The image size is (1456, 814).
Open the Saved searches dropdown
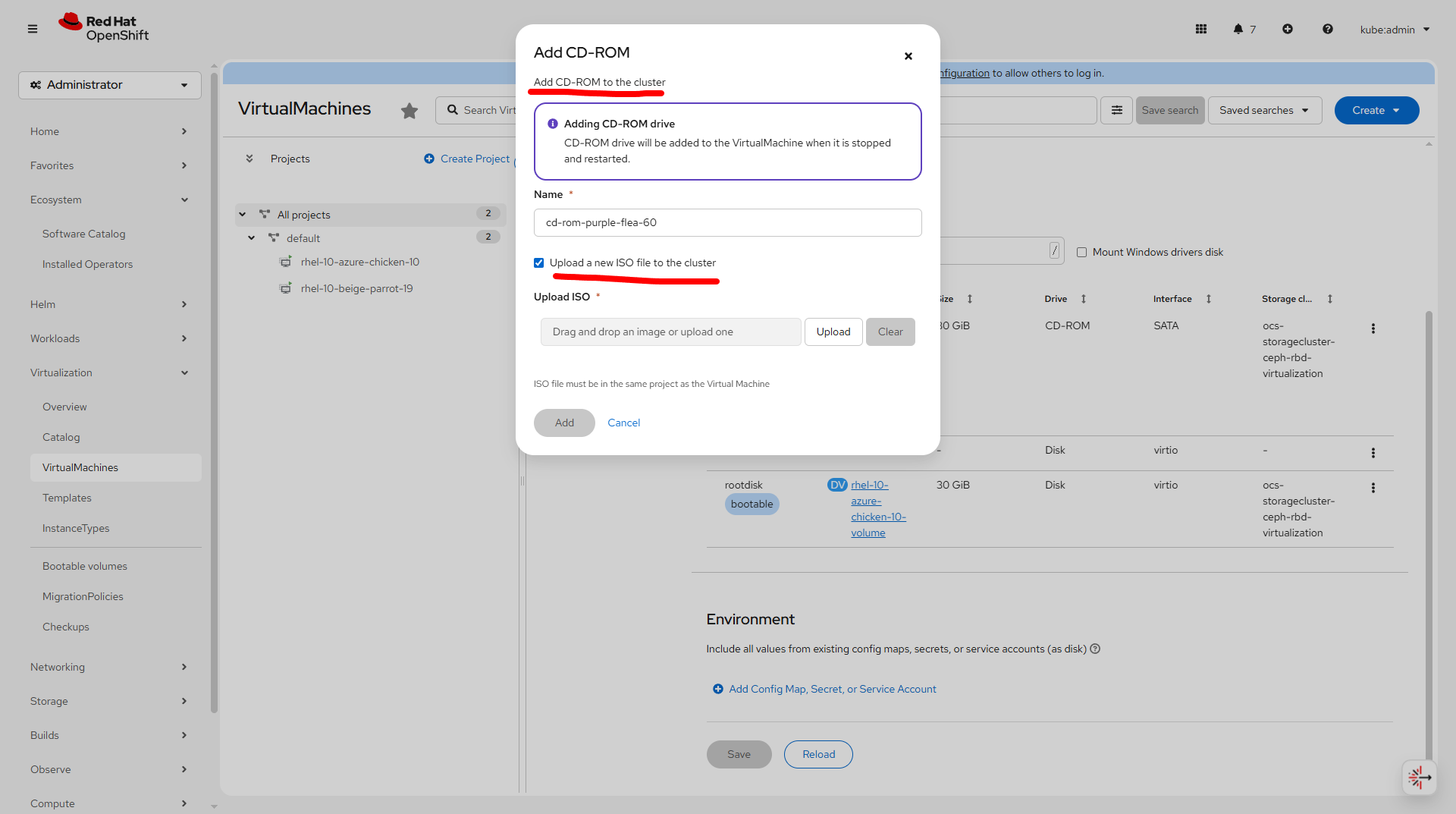[1265, 111]
